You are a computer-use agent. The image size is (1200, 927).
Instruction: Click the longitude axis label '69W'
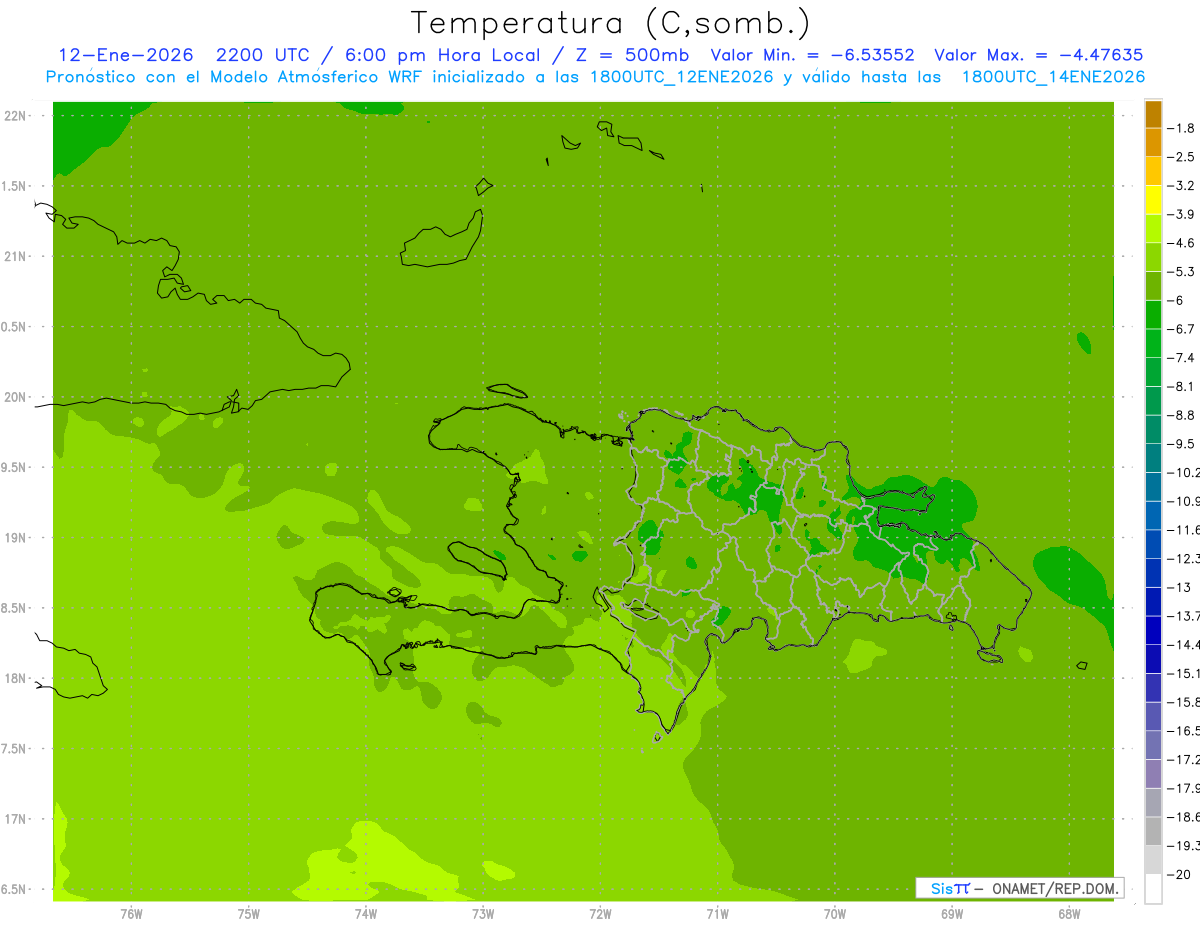pyautogui.click(x=952, y=913)
